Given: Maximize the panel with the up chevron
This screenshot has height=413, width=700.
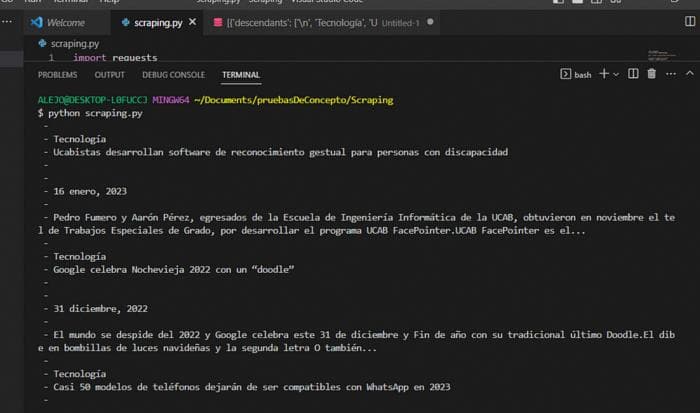Looking at the screenshot, I should (x=690, y=74).
